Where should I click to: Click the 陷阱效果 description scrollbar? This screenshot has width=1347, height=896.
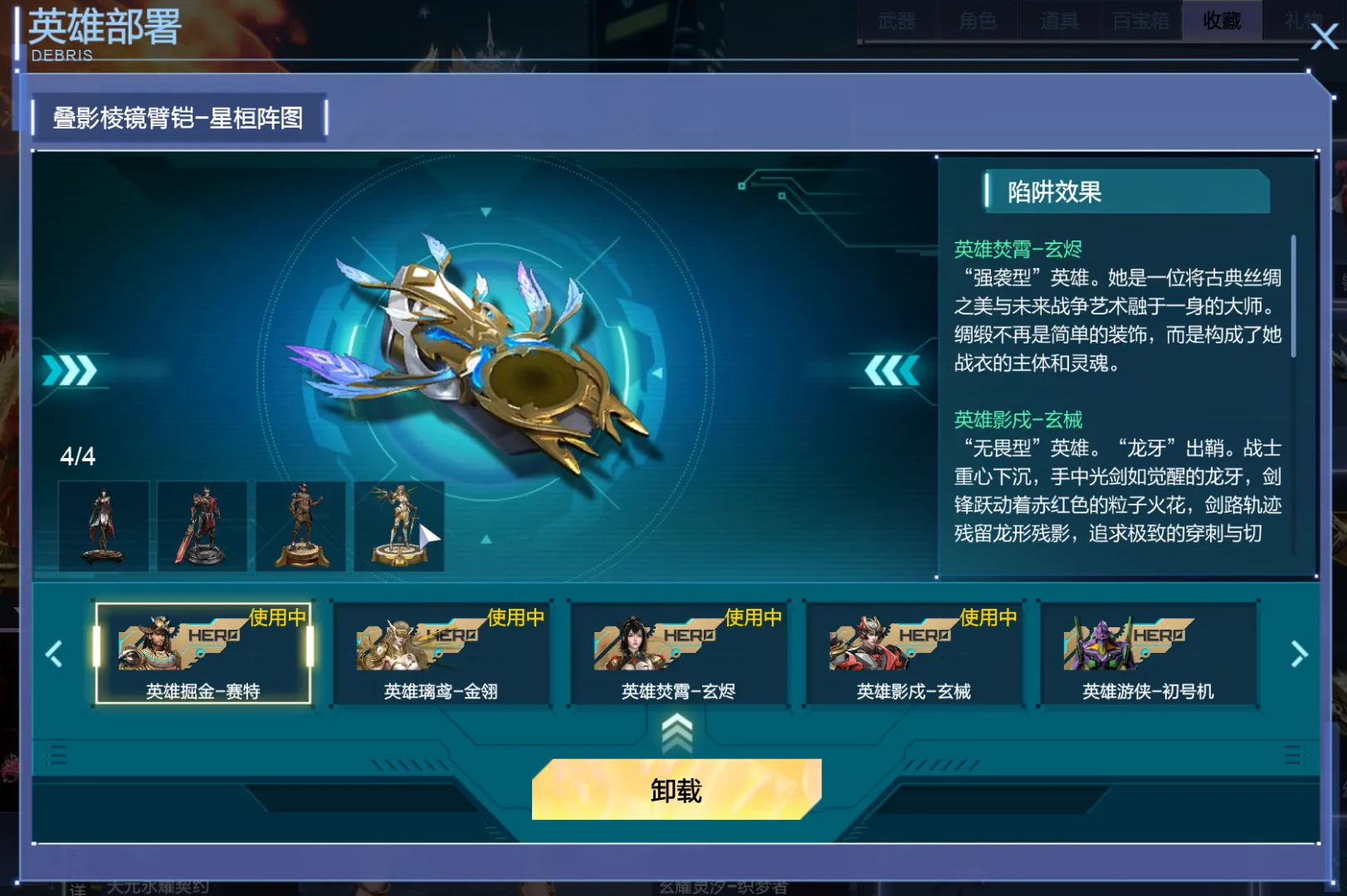(1293, 296)
